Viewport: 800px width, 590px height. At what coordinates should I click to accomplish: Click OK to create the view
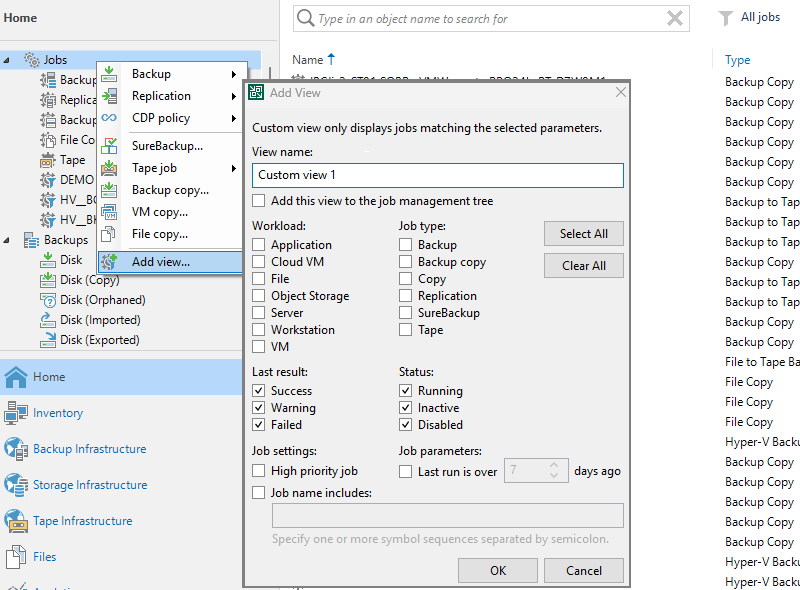click(x=498, y=570)
